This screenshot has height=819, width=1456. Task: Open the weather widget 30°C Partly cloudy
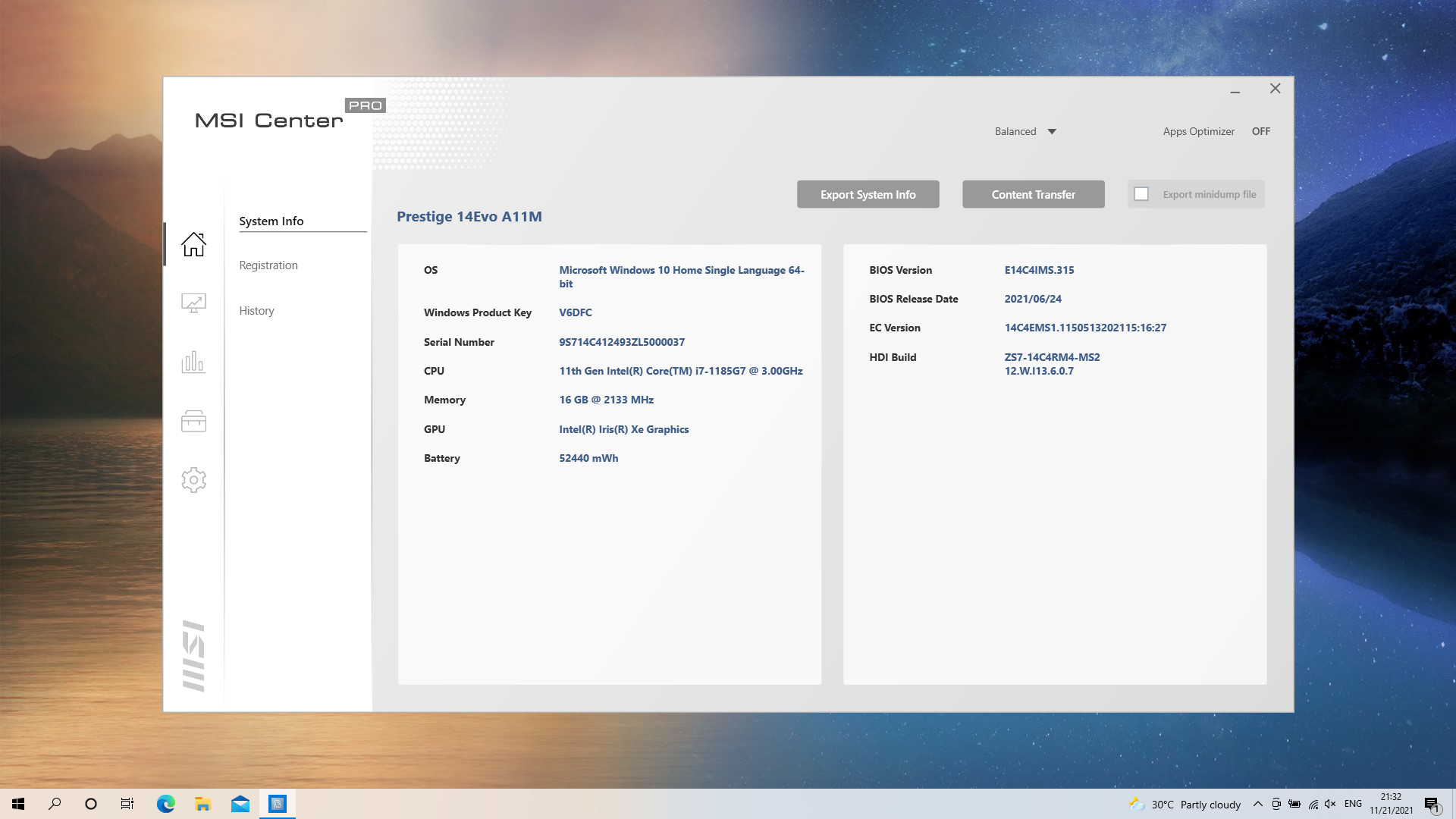pyautogui.click(x=1185, y=805)
